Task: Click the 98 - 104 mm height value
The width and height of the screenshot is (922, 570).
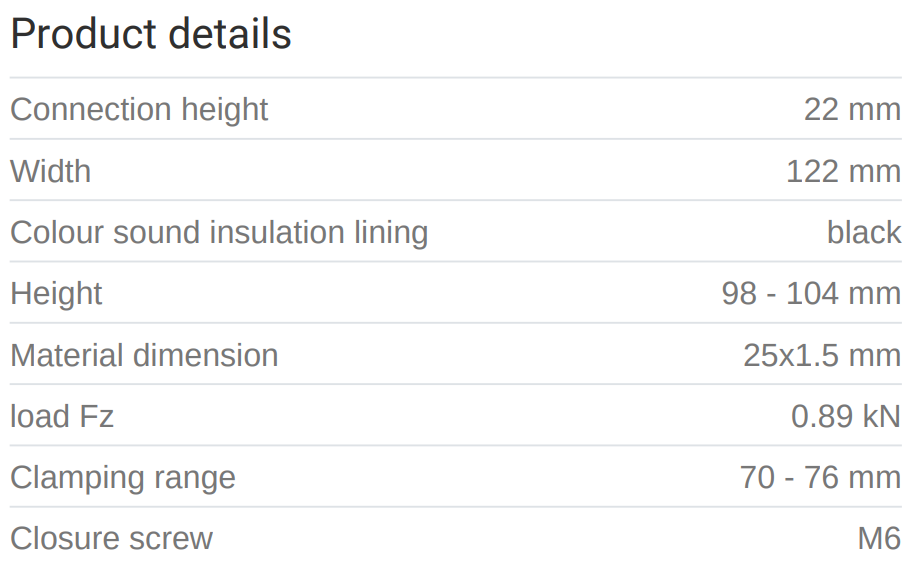Action: pyautogui.click(x=811, y=293)
